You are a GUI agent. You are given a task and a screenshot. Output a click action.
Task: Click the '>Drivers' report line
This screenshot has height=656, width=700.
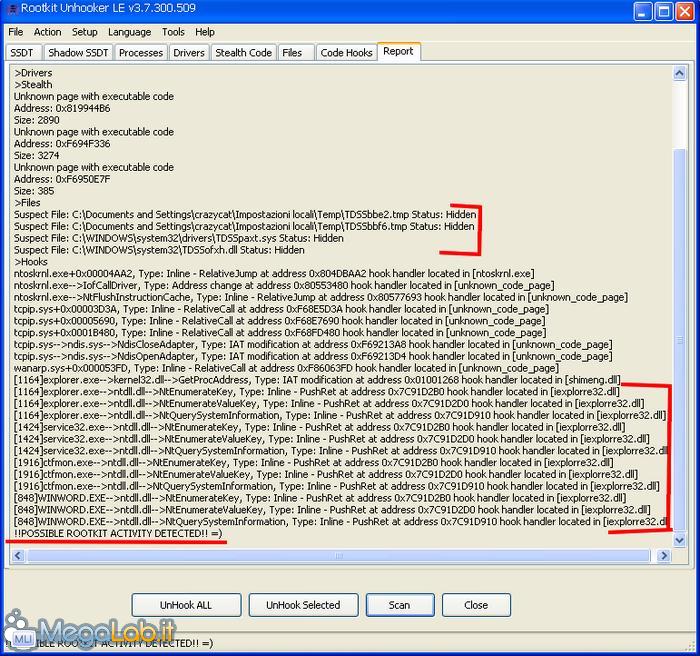(33, 73)
